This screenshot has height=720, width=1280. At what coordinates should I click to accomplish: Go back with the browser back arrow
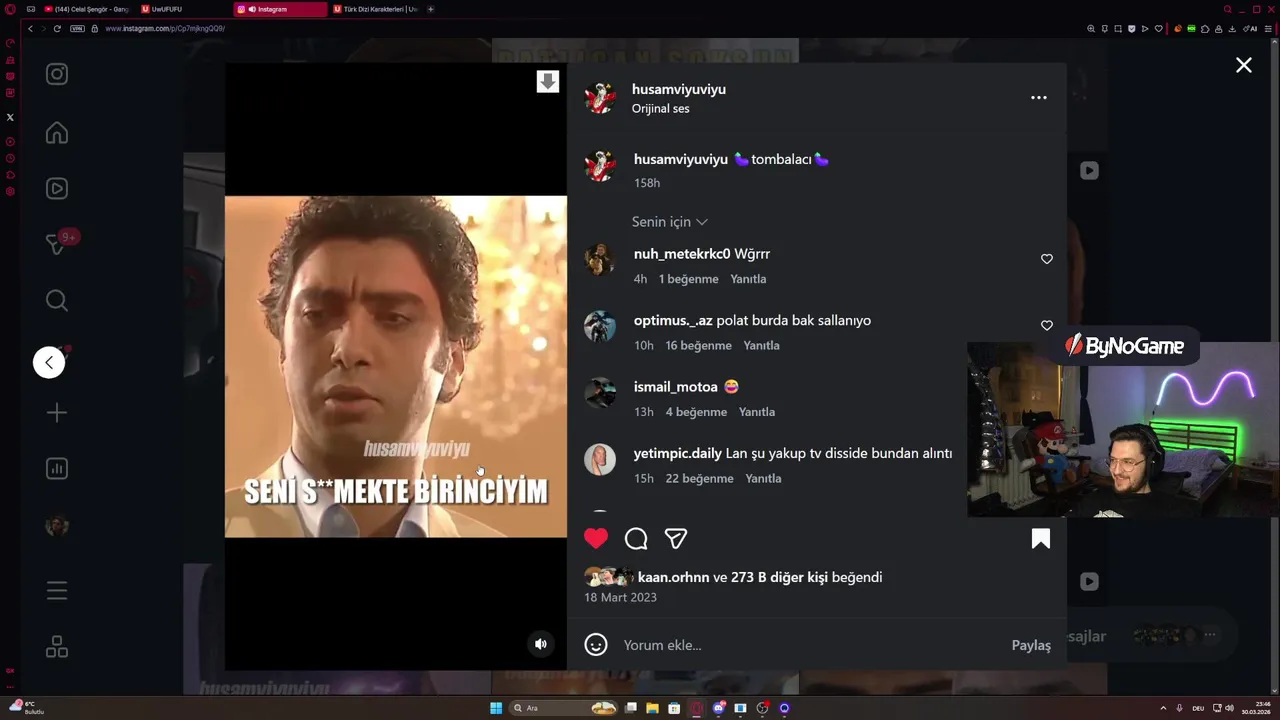pyautogui.click(x=30, y=28)
